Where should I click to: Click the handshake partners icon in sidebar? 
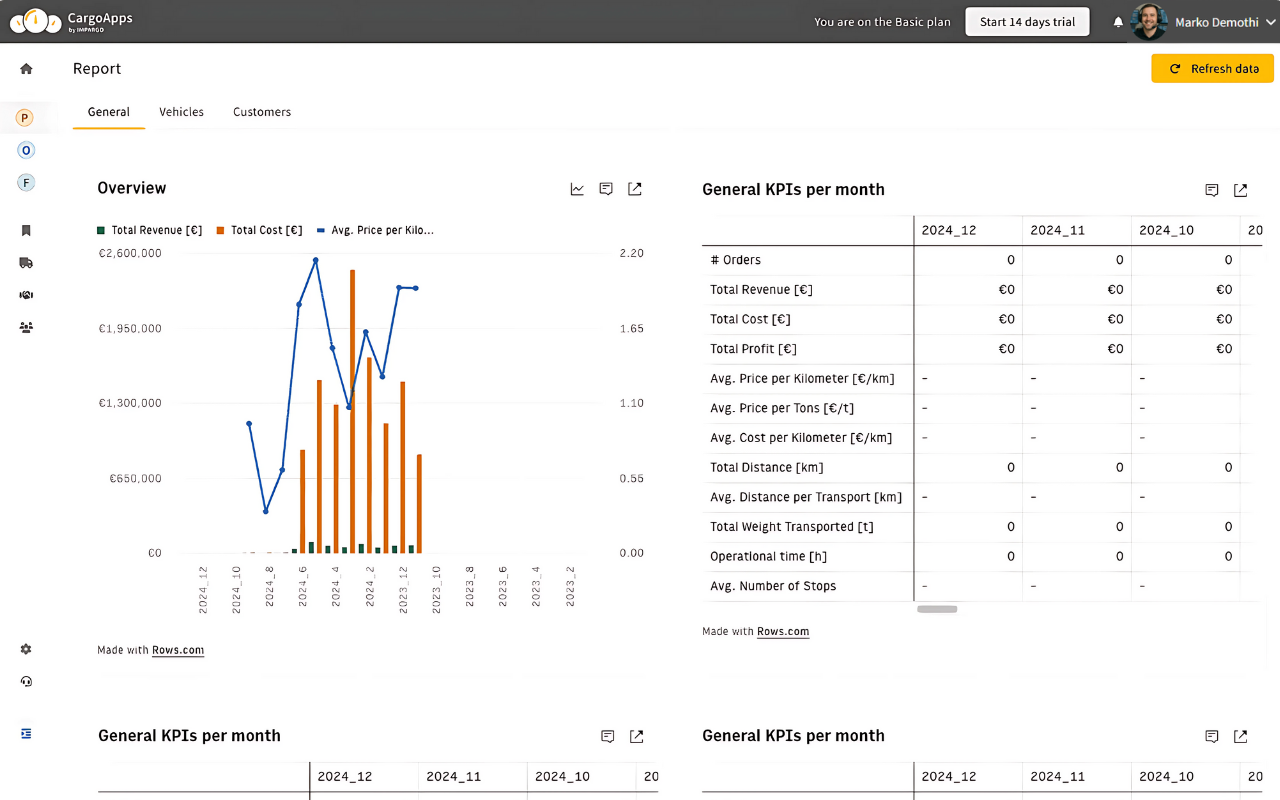26,295
